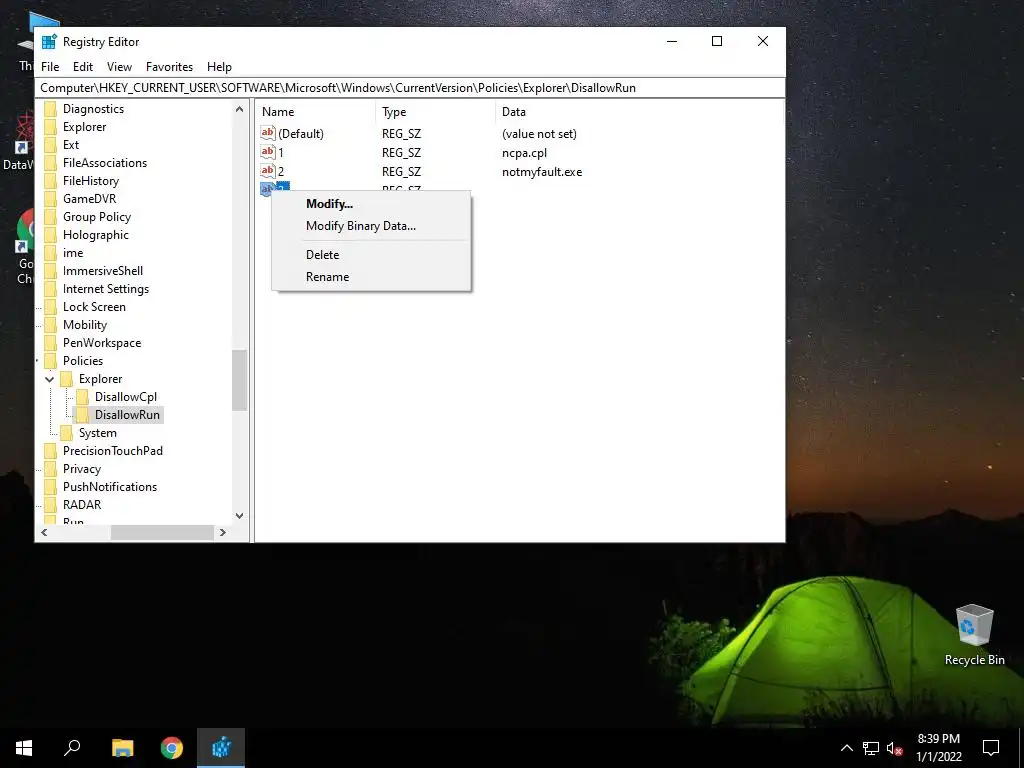Open File Explorer from the taskbar
Image resolution: width=1024 pixels, height=768 pixels.
[122, 748]
